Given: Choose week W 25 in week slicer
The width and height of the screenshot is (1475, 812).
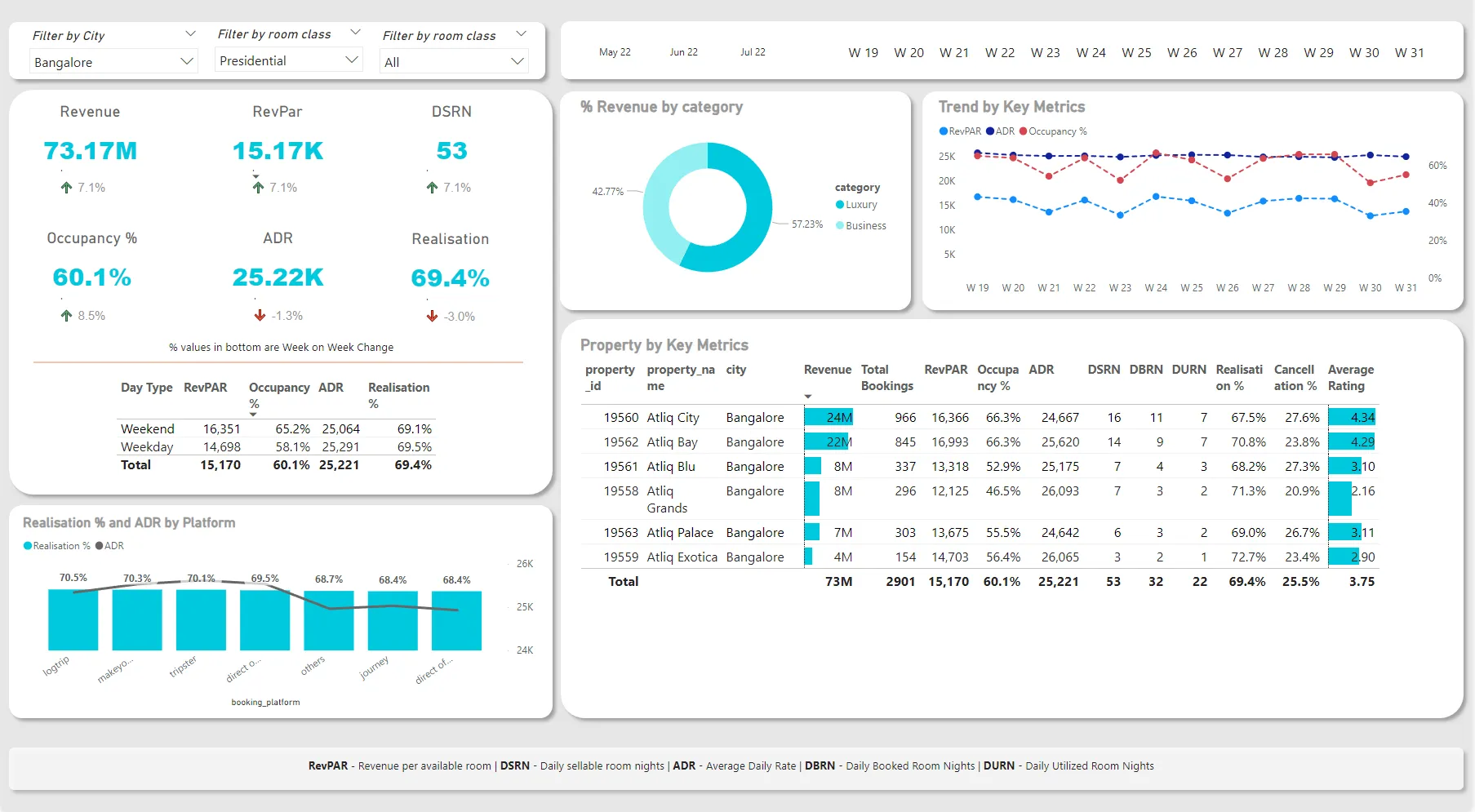Looking at the screenshot, I should (x=1136, y=53).
